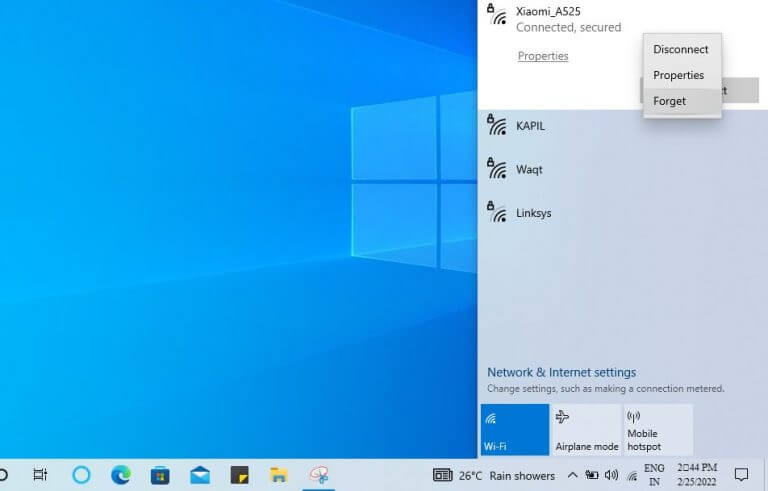Open the news and weather widget icon
The height and width of the screenshot is (491, 768).
[x=442, y=475]
